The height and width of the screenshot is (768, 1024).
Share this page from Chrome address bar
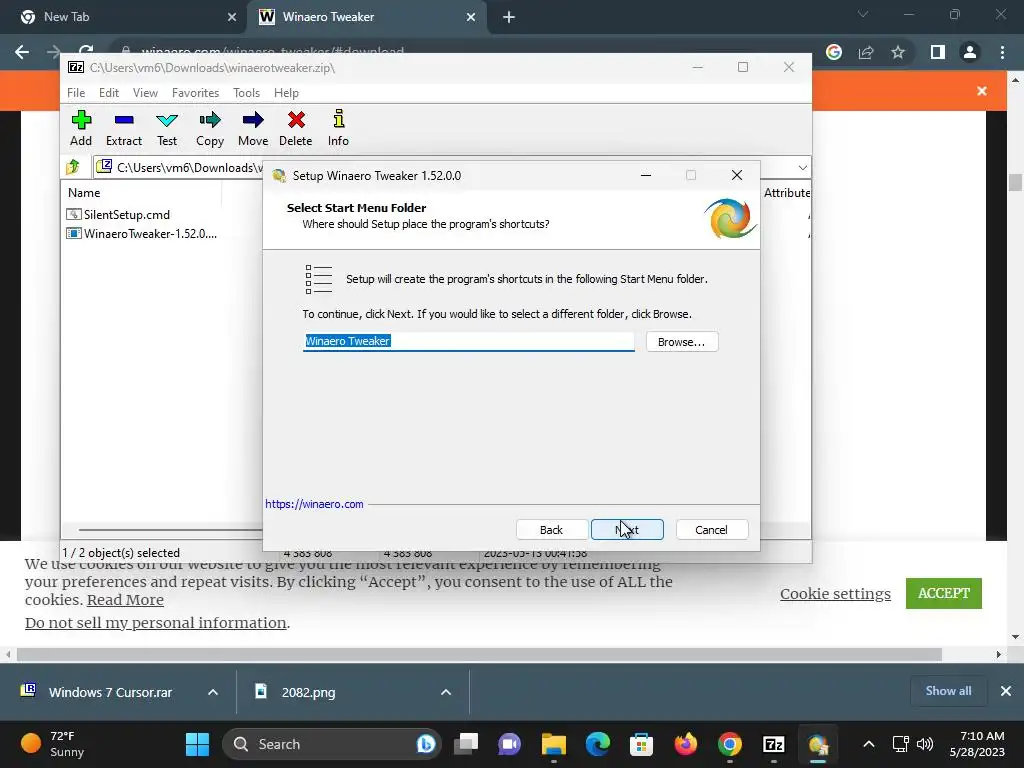coord(866,52)
